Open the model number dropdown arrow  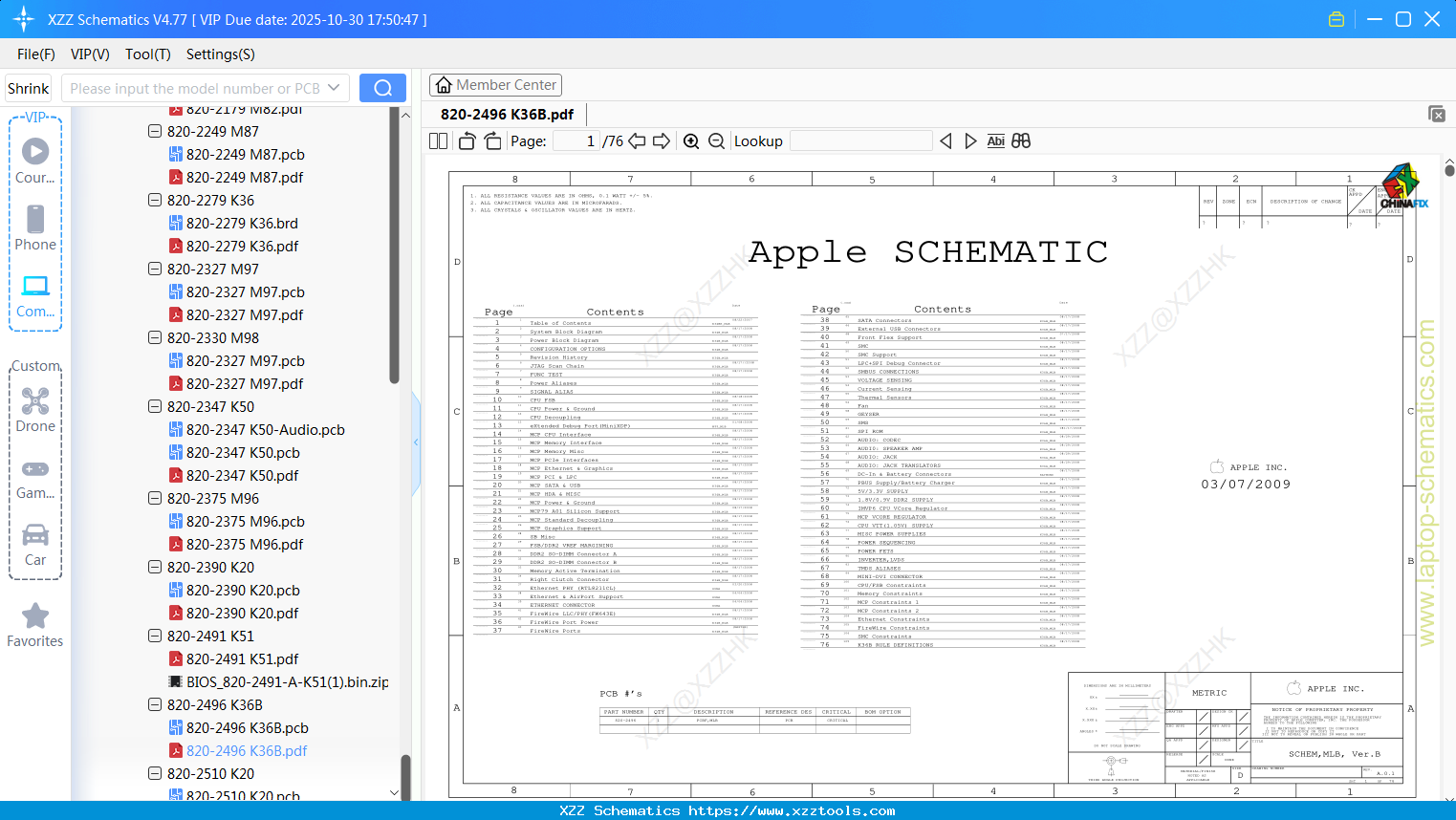pyautogui.click(x=334, y=88)
